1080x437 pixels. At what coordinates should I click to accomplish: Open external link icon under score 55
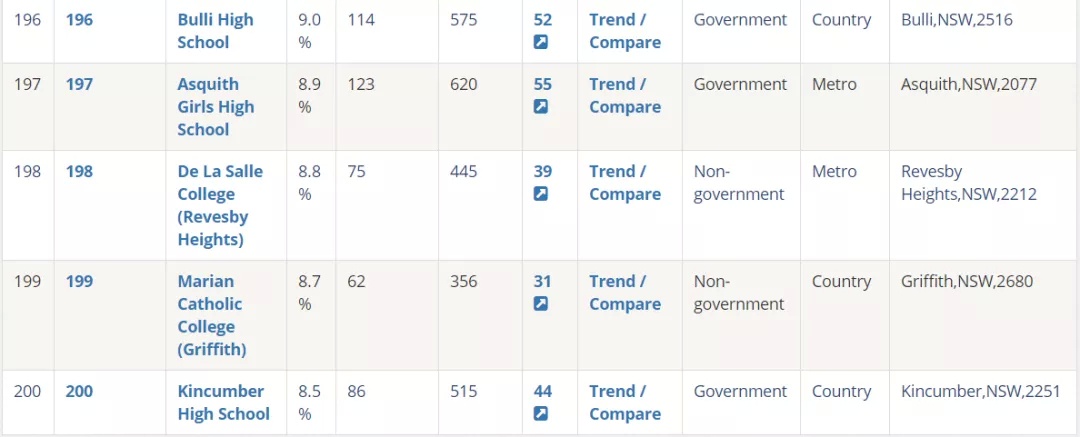(x=541, y=107)
